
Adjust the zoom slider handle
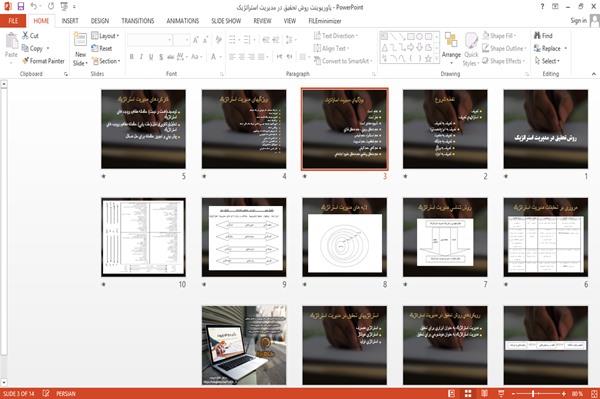pyautogui.click(x=533, y=393)
